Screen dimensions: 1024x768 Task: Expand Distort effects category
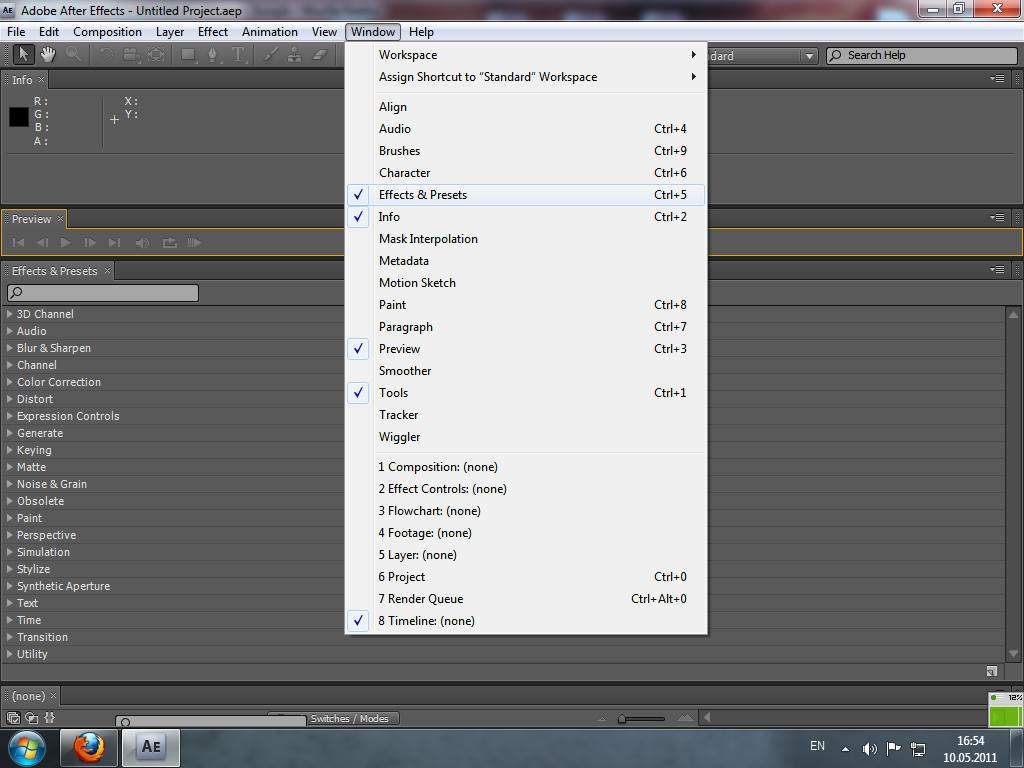point(10,398)
